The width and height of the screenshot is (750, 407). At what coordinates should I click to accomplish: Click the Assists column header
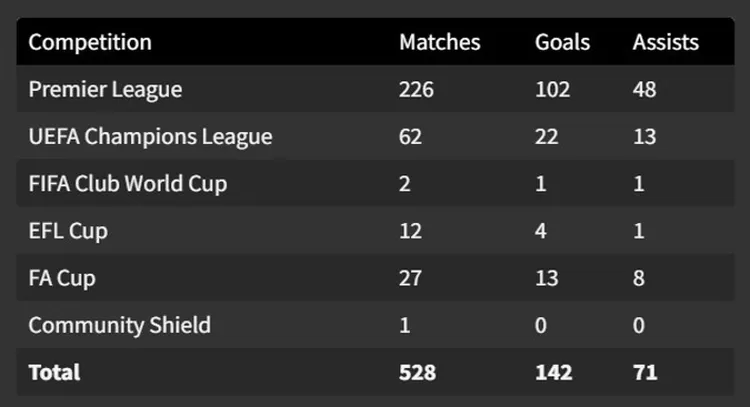pos(665,42)
